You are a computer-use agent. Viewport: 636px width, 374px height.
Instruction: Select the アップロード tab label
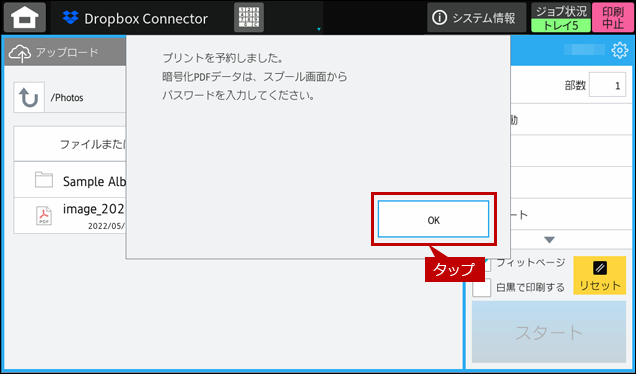click(67, 53)
